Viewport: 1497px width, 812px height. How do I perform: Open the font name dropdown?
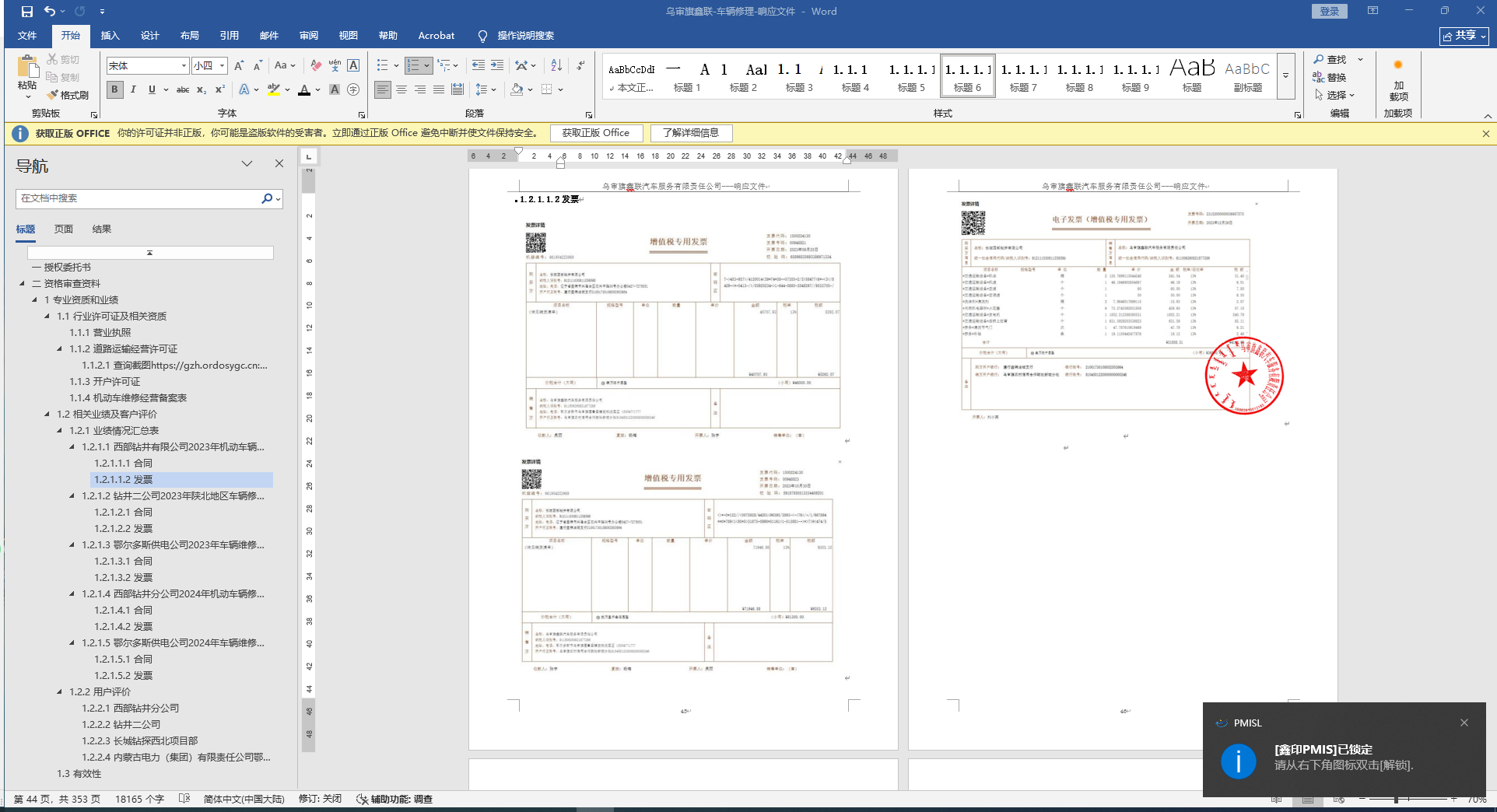[184, 66]
